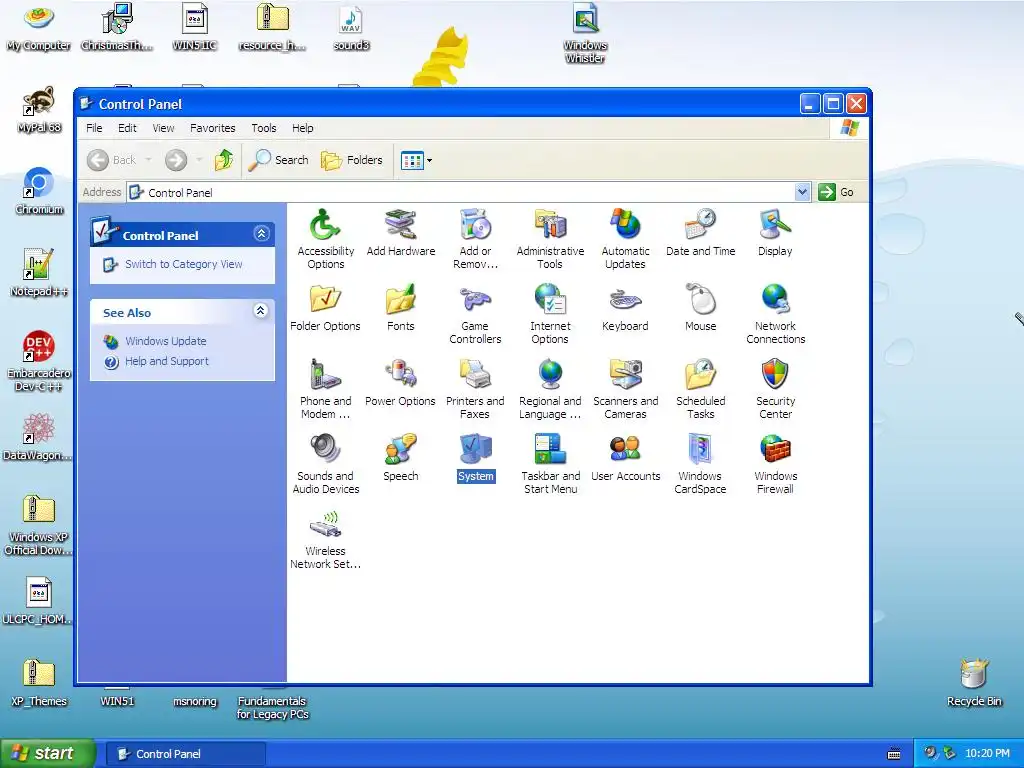Select Scanners and Cameras icon
This screenshot has width=1024, height=768.
pos(626,376)
